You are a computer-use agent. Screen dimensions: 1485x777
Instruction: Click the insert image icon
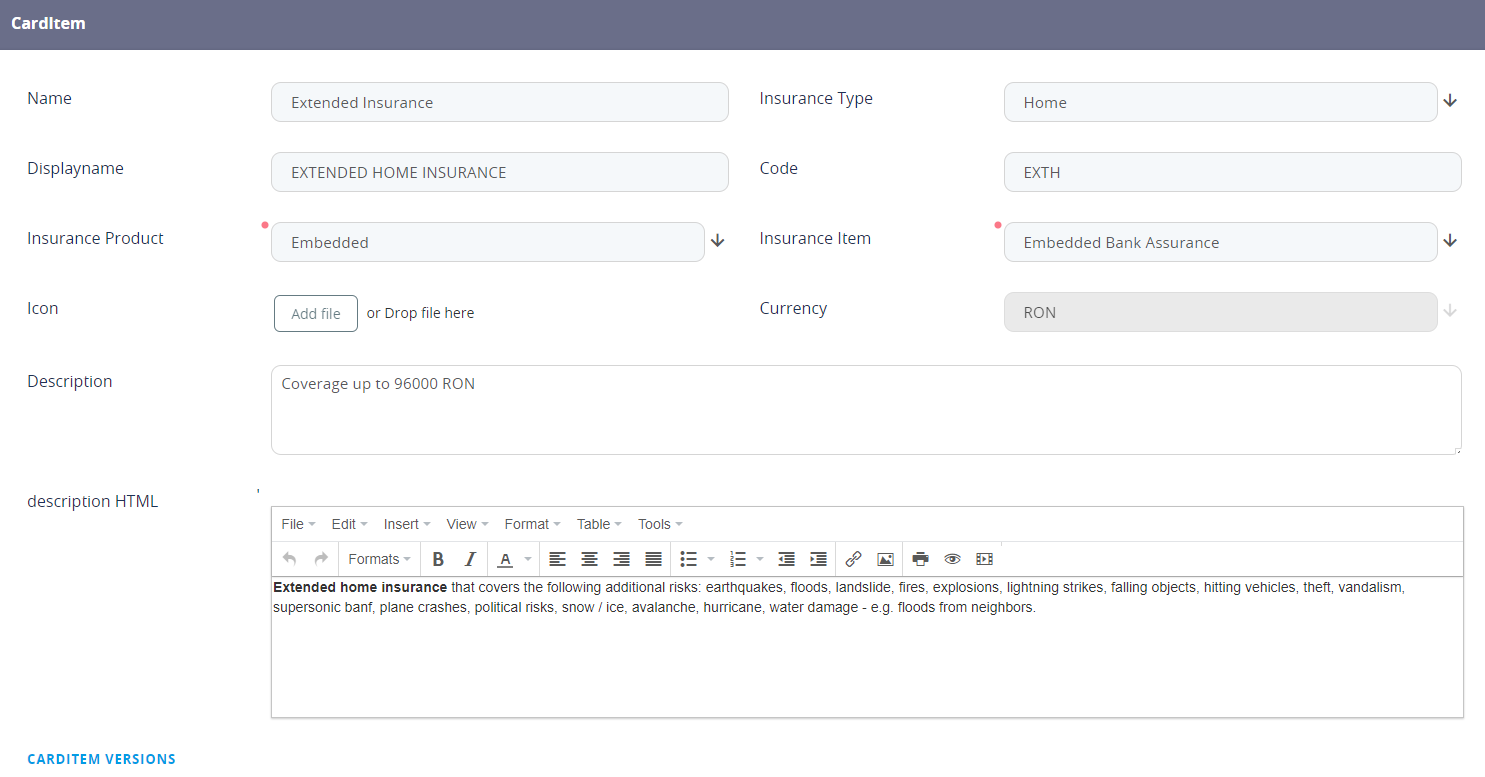click(885, 559)
